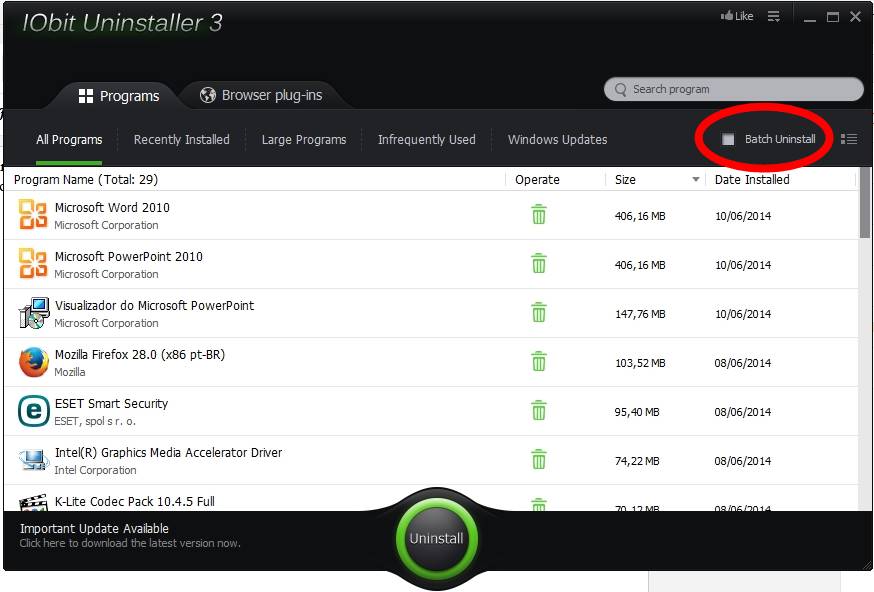Image resolution: width=874 pixels, height=592 pixels.
Task: Select Intel Graphics driver computer icon
Action: point(33,459)
